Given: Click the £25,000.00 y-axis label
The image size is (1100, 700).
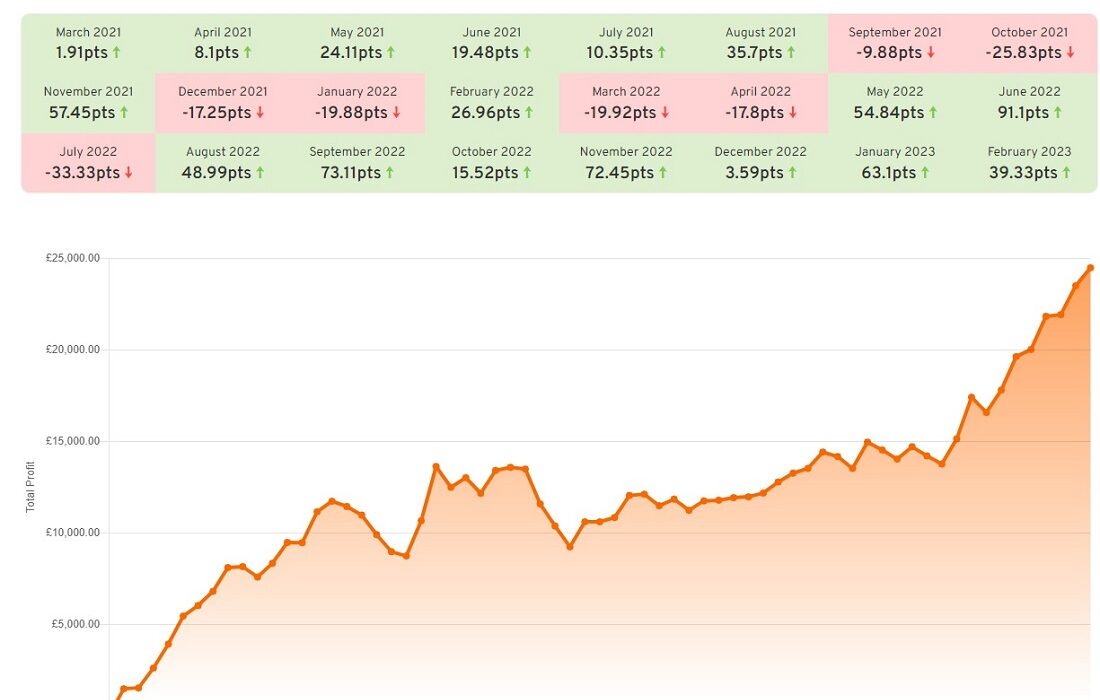Looking at the screenshot, I should (x=73, y=258).
